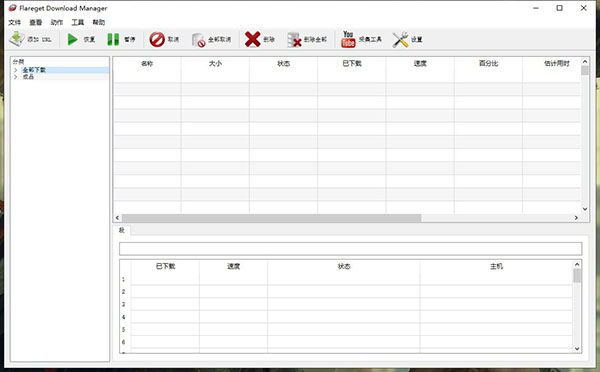The width and height of the screenshot is (600, 372).
Task: Click the download list right scroll arrow
Action: click(x=576, y=218)
